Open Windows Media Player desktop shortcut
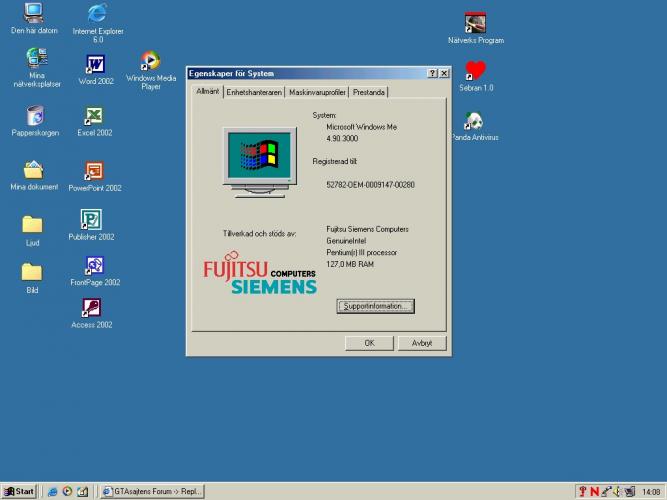 (x=150, y=62)
